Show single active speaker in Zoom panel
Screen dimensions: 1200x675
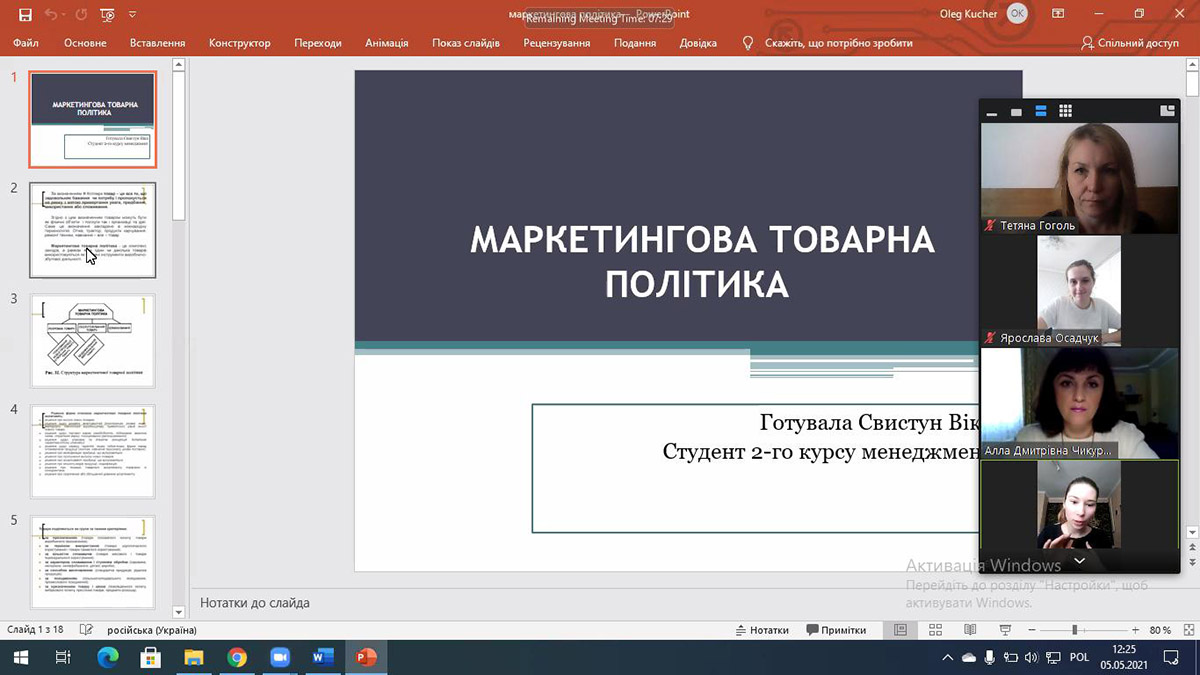point(1016,111)
